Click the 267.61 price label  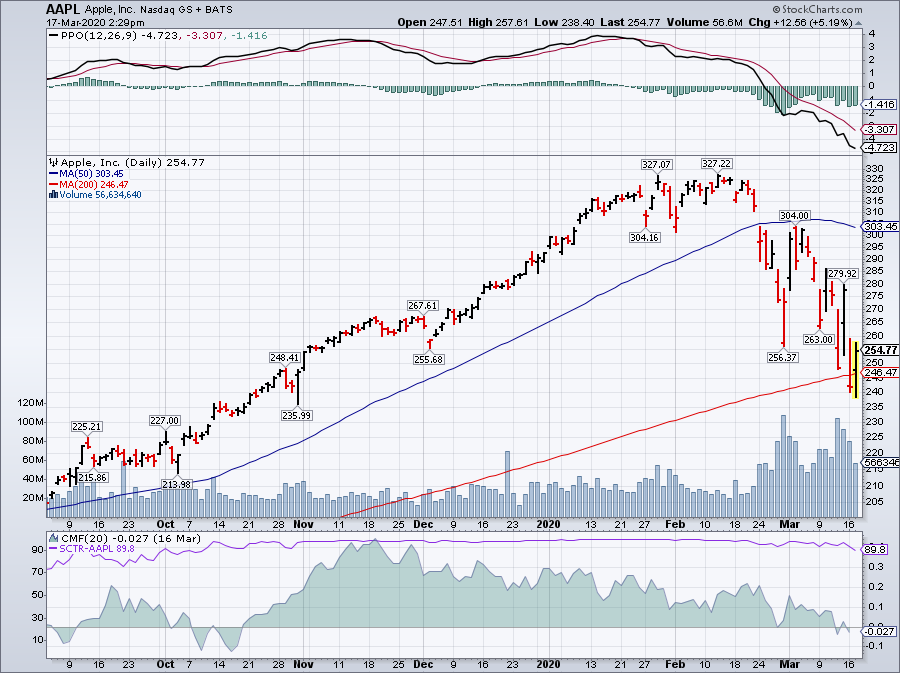(x=422, y=306)
